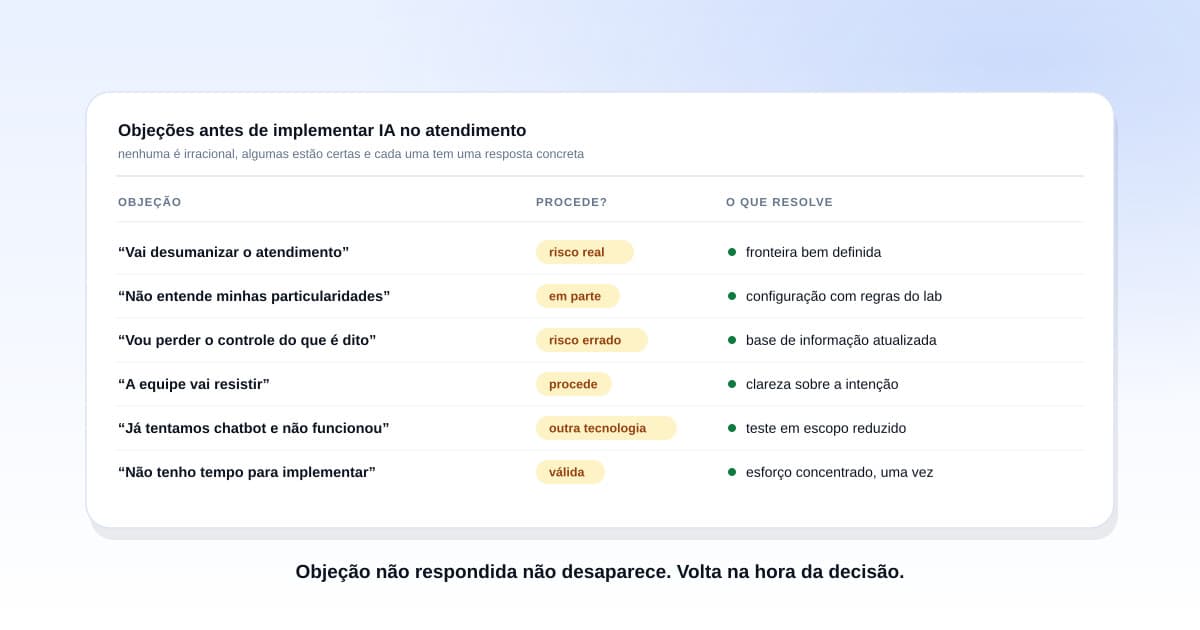The height and width of the screenshot is (630, 1200).
Task: Click the text 'teste em escopo reduzido'
Action: (826, 428)
